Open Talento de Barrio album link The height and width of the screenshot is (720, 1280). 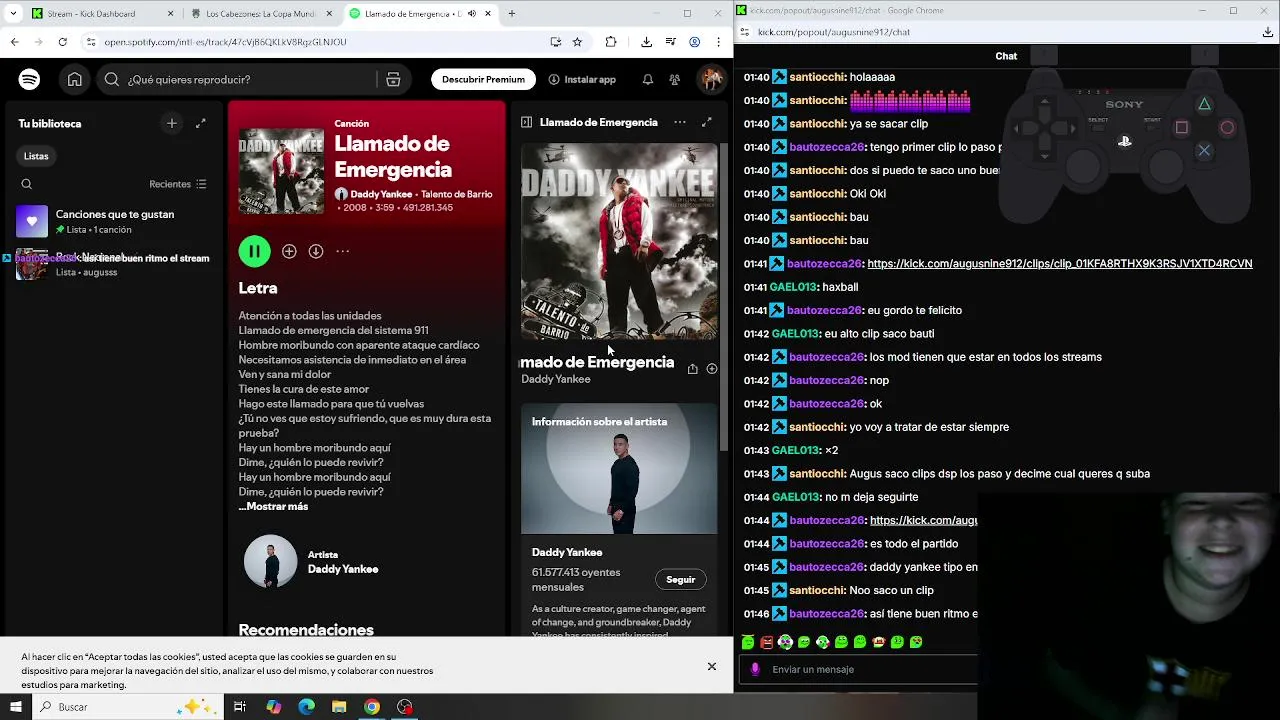[x=457, y=194]
